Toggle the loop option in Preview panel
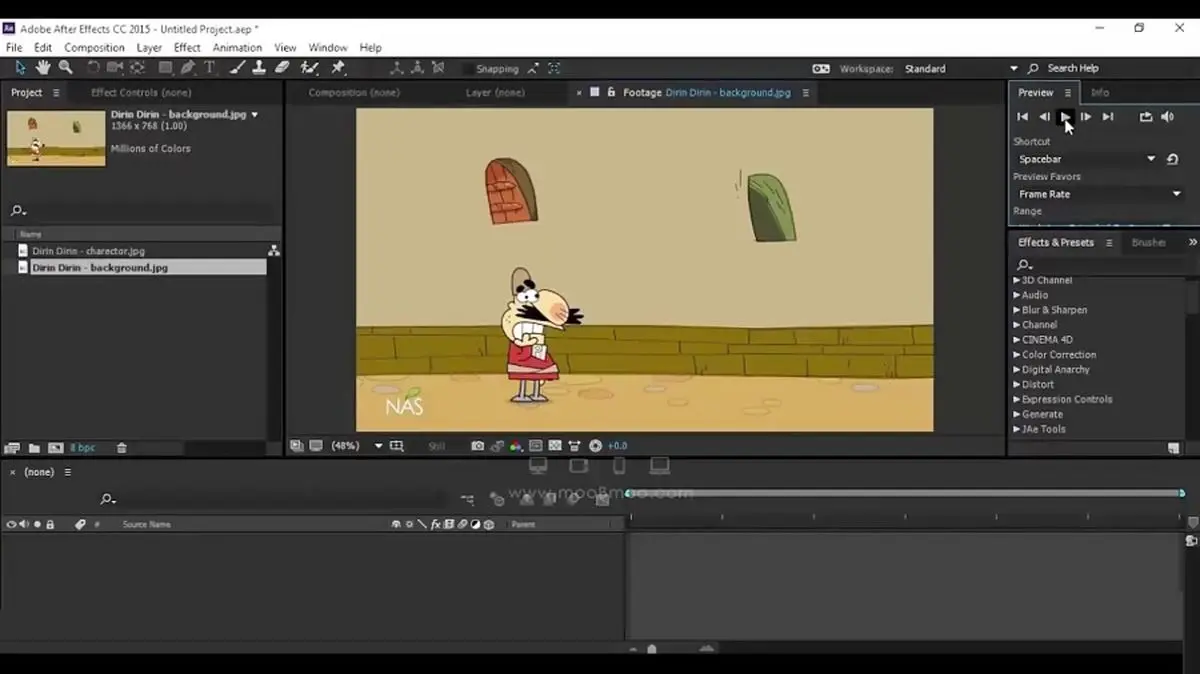The height and width of the screenshot is (674, 1200). [x=1146, y=117]
